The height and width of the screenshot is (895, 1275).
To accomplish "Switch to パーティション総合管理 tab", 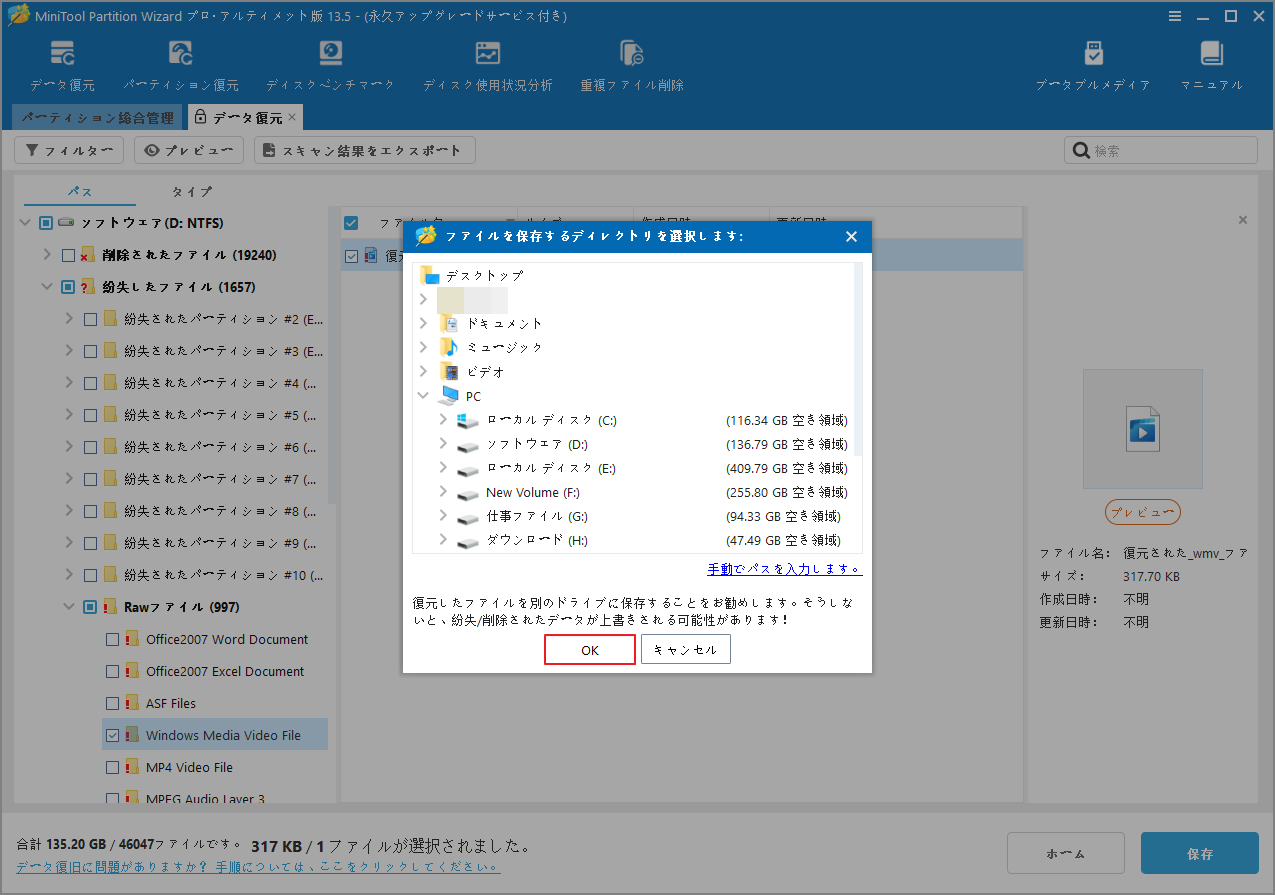I will [x=97, y=117].
